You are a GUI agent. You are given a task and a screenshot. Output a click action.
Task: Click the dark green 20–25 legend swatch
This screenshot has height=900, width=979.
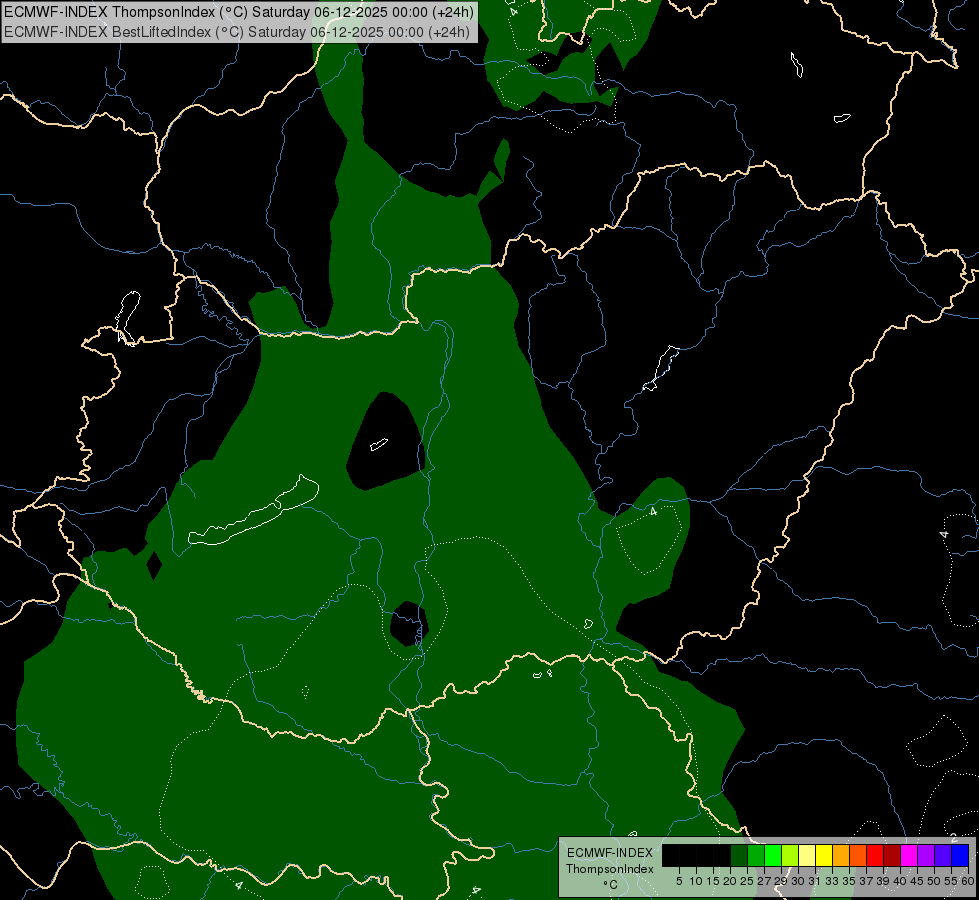pos(739,856)
